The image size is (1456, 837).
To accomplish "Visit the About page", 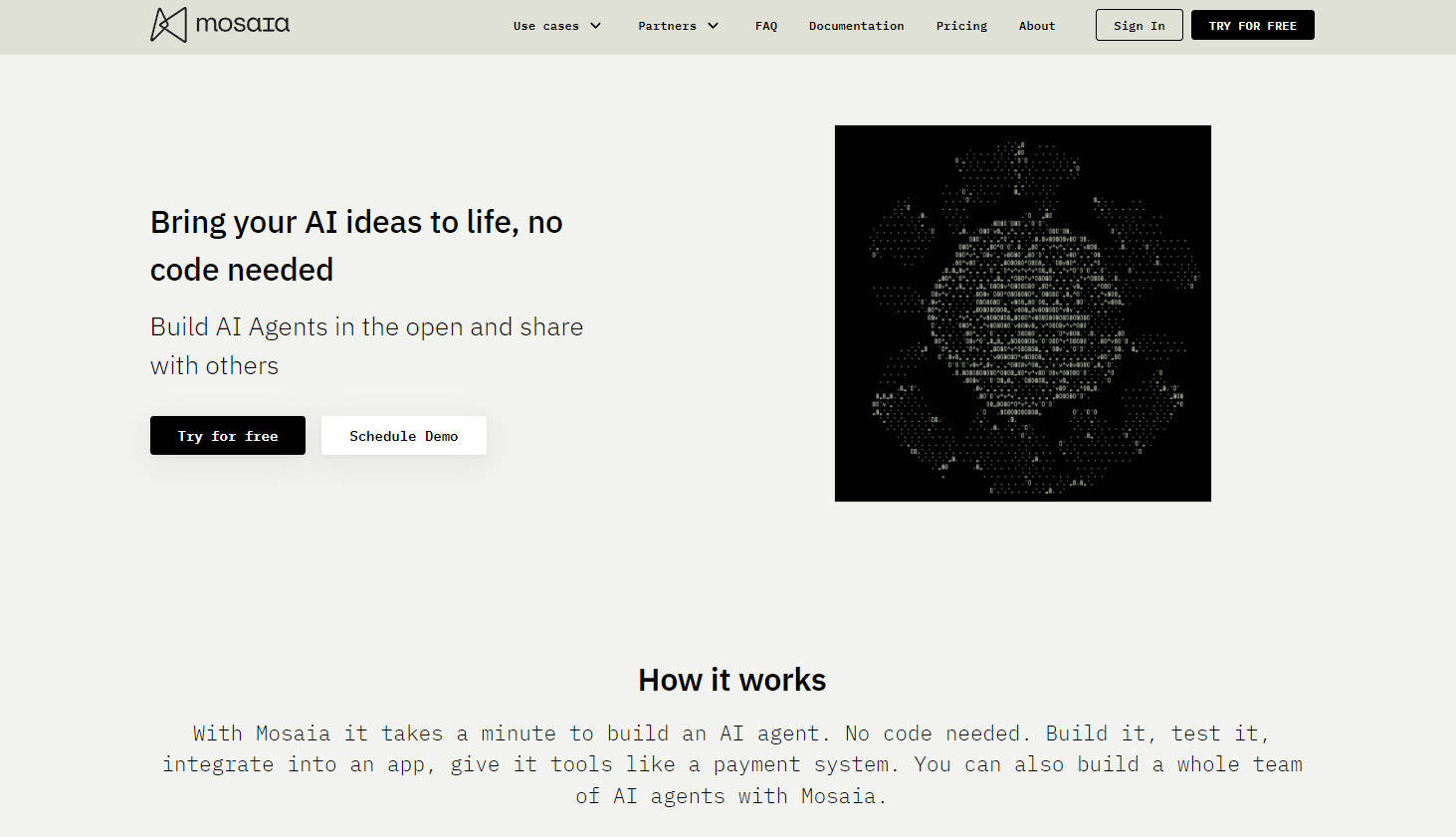I will (x=1036, y=26).
